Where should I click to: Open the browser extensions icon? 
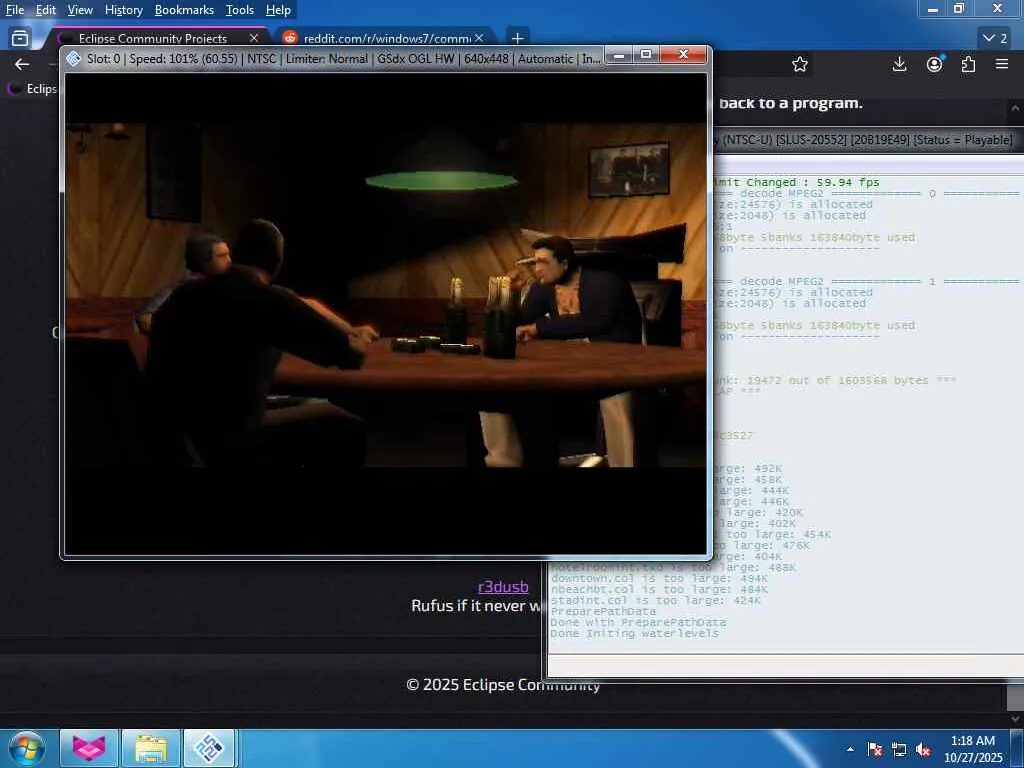tap(968, 64)
